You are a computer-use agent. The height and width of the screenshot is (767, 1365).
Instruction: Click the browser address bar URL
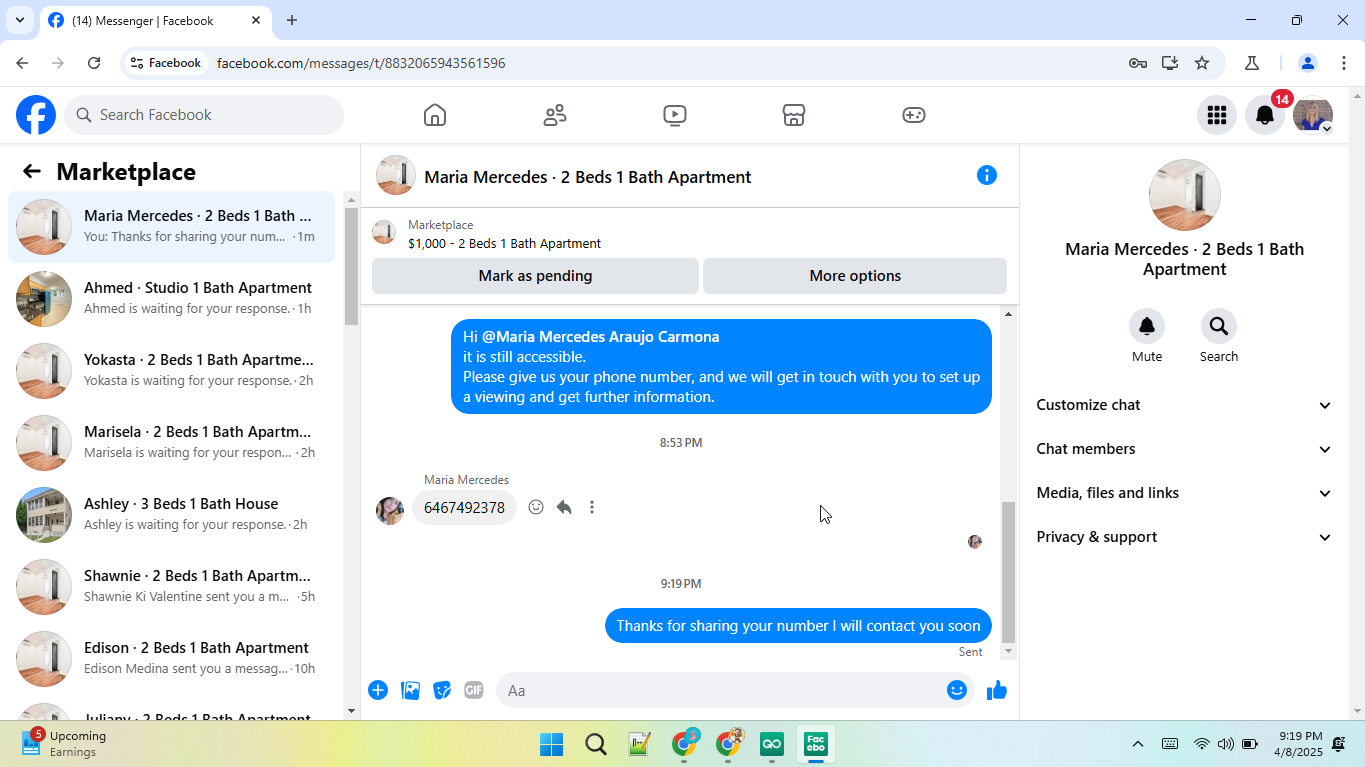click(361, 63)
